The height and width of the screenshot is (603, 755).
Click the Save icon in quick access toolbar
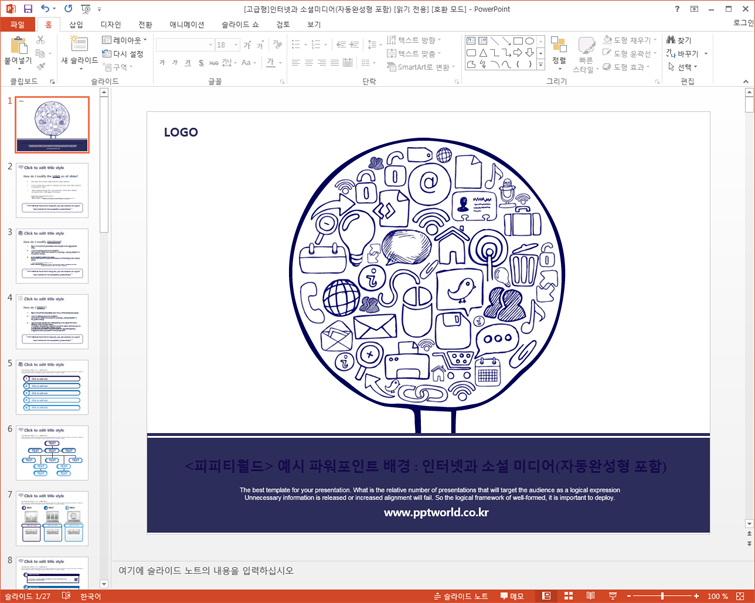click(x=28, y=9)
